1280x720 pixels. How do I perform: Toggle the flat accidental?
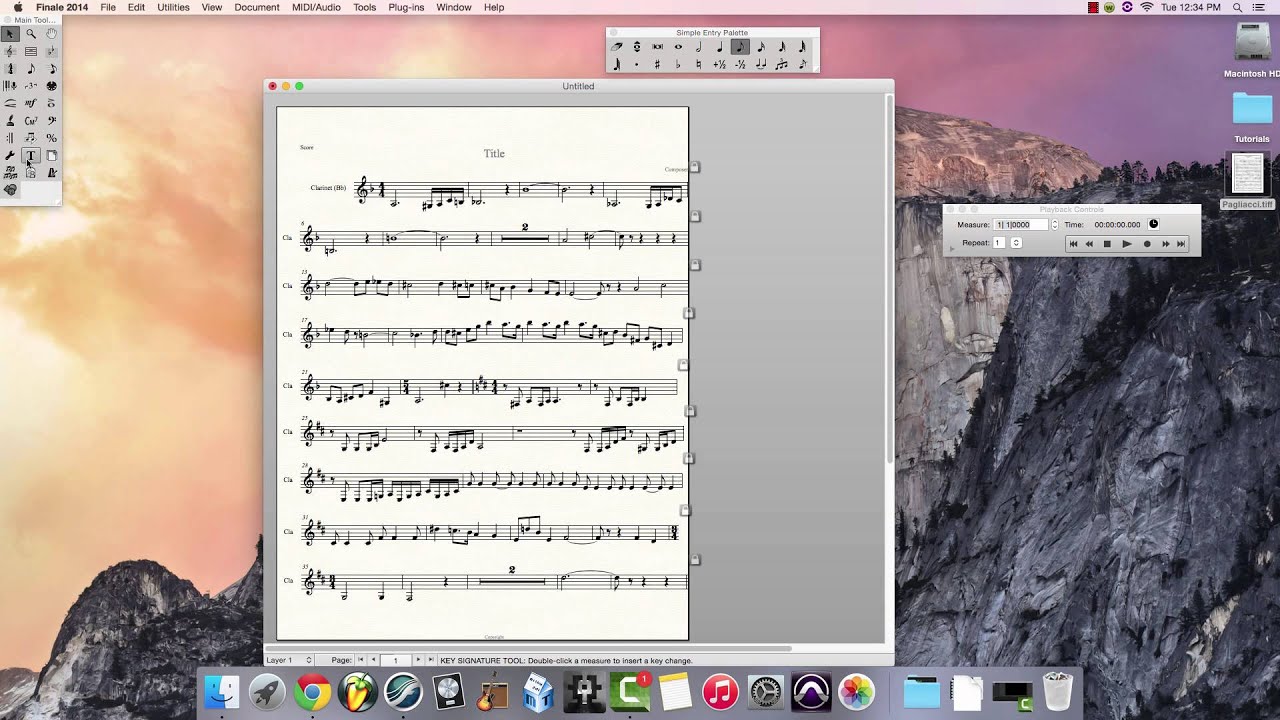[x=678, y=65]
